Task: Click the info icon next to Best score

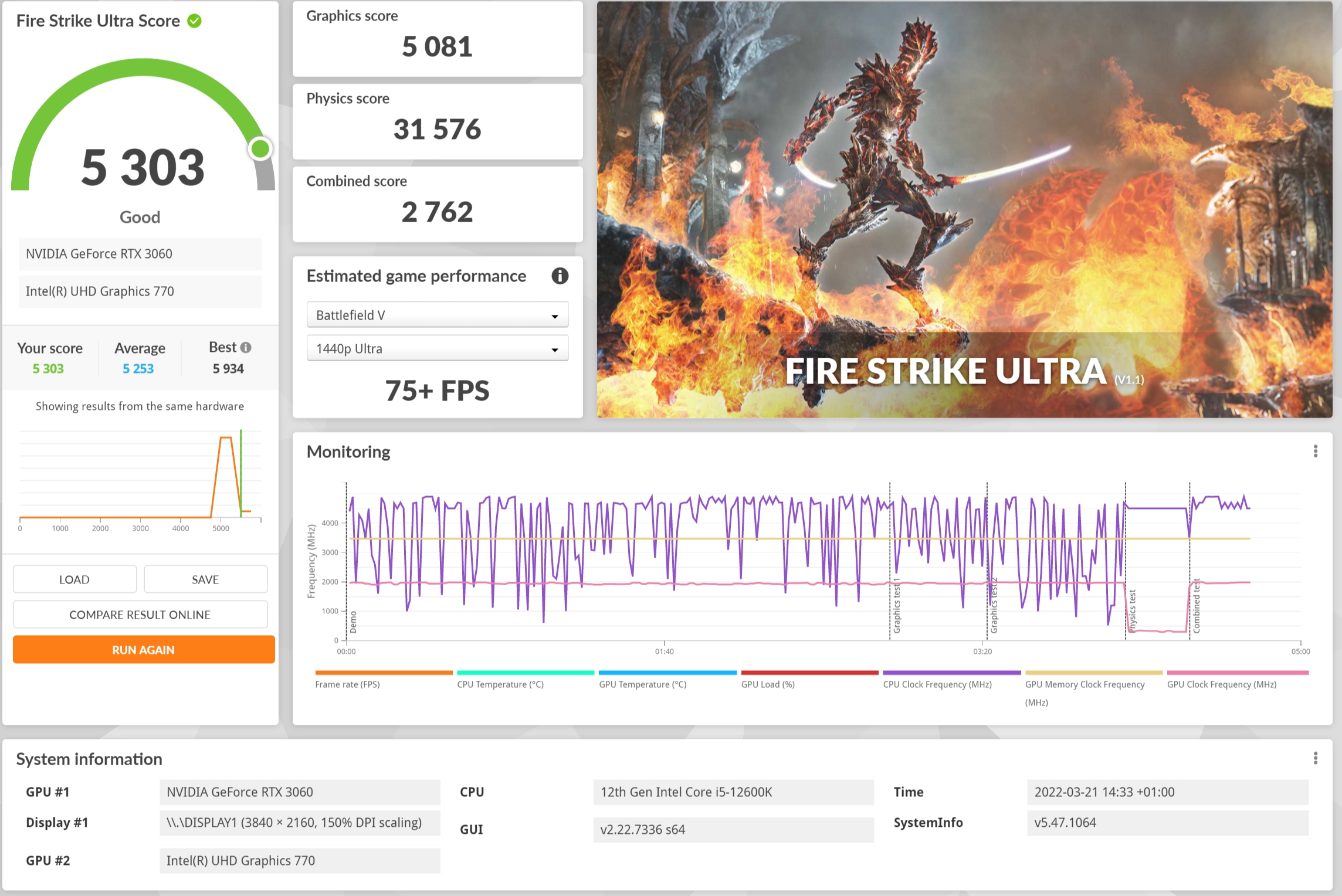Action: click(246, 347)
